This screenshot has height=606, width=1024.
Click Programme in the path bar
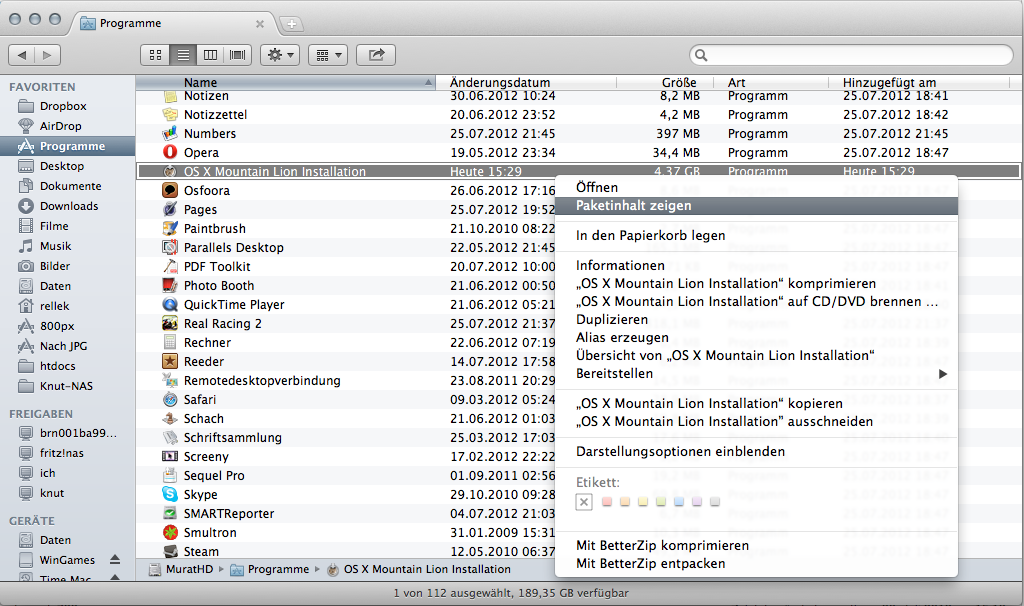pyautogui.click(x=270, y=569)
